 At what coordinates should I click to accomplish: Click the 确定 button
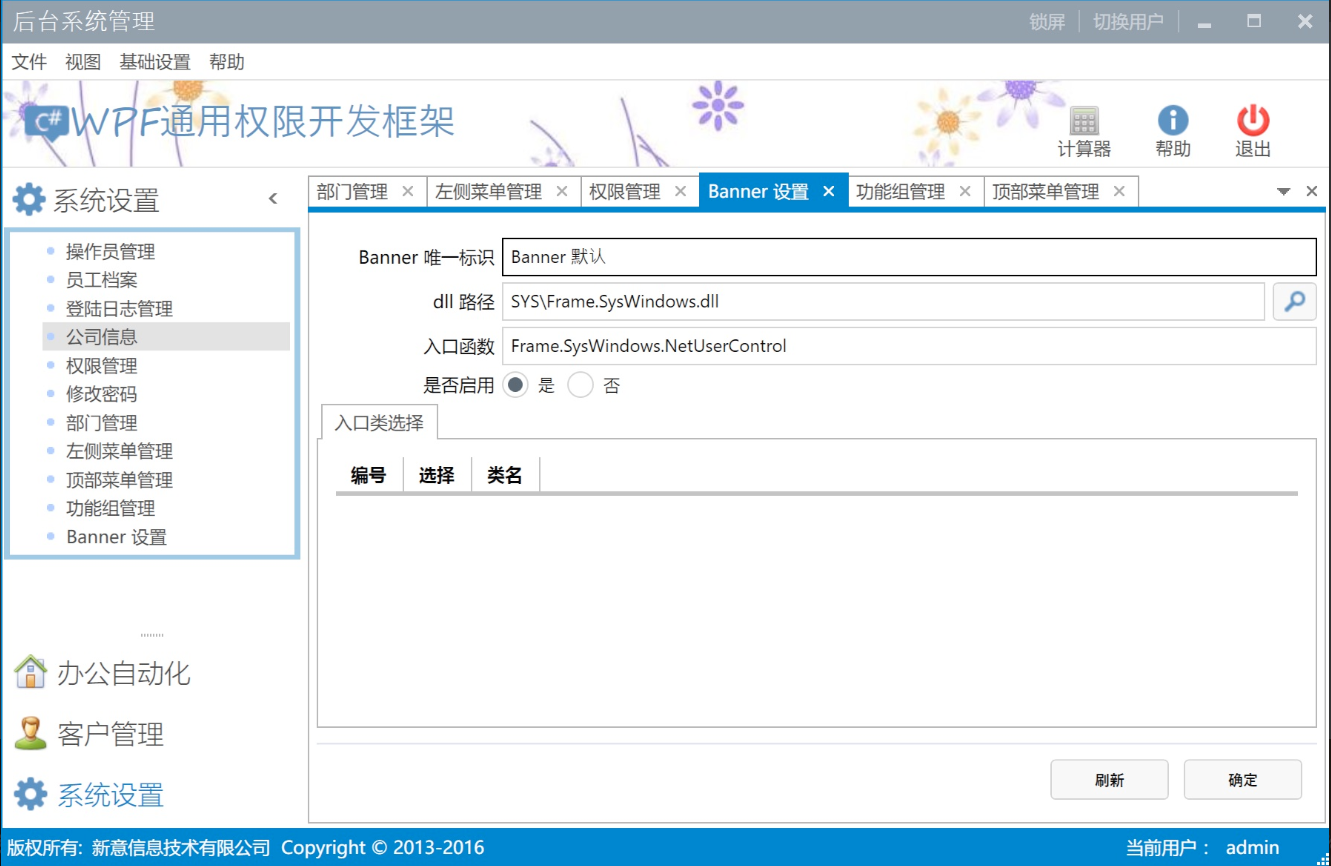click(1243, 780)
